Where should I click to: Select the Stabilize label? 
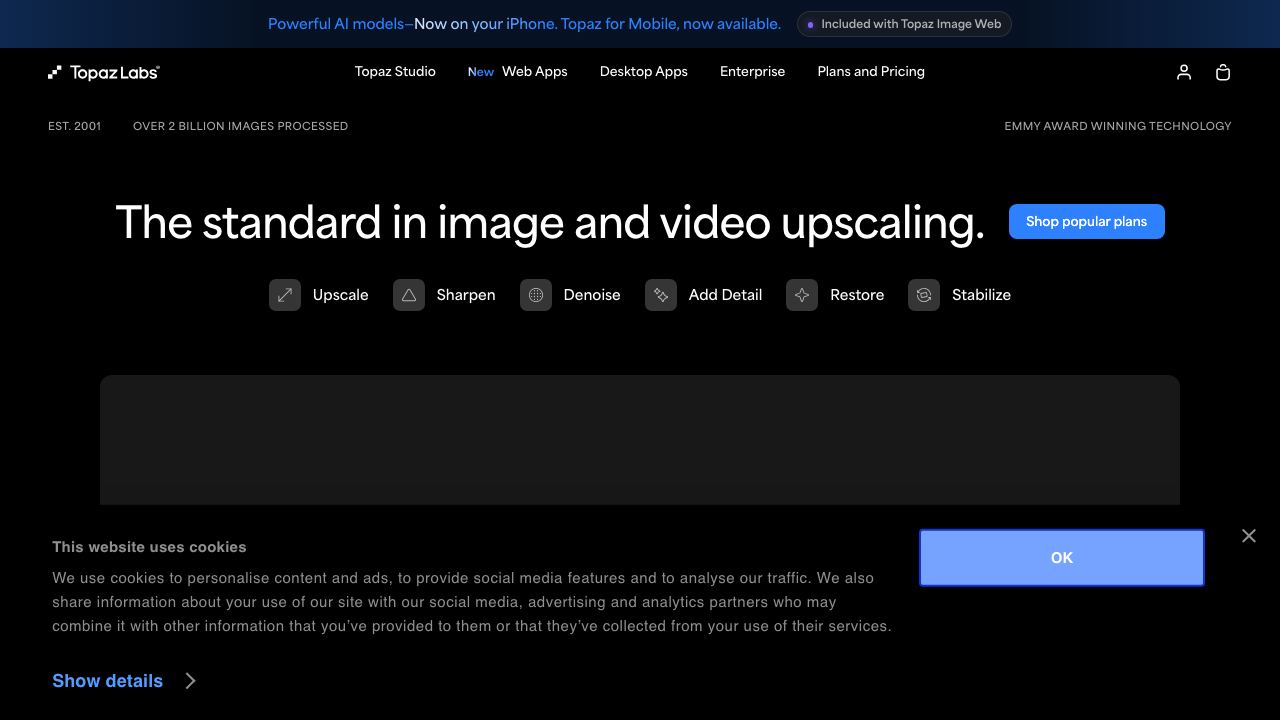click(x=981, y=295)
